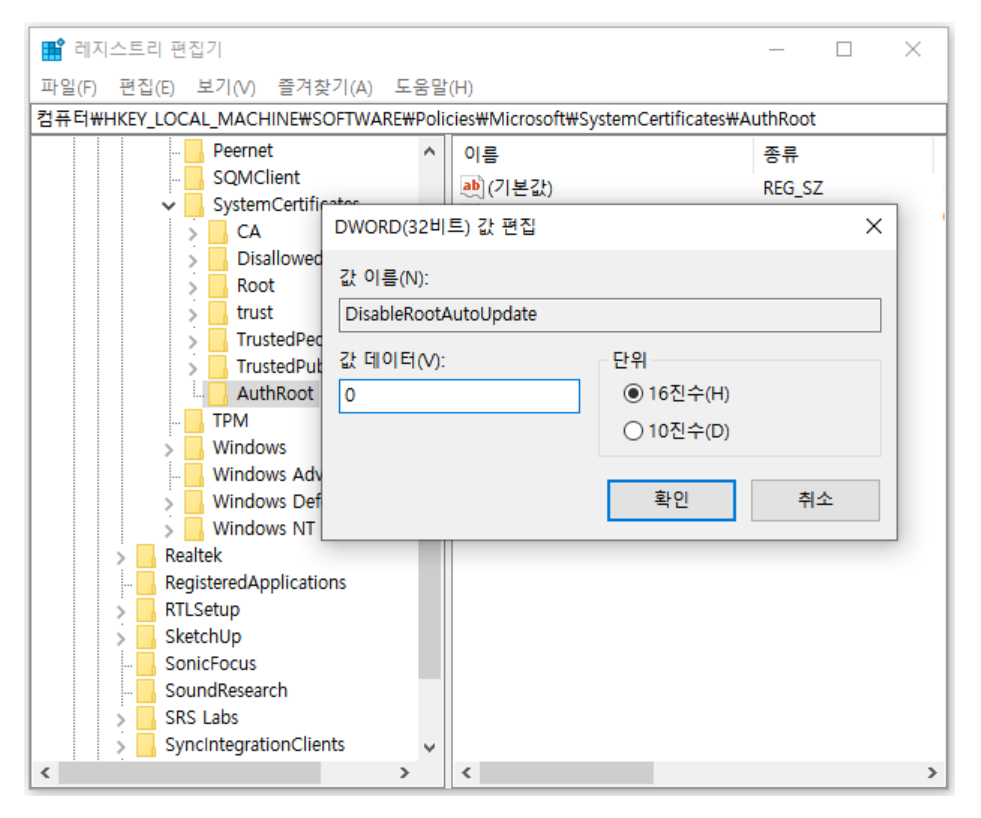This screenshot has width=981, height=818.
Task: Click the registry path address bar
Action: tap(488, 119)
